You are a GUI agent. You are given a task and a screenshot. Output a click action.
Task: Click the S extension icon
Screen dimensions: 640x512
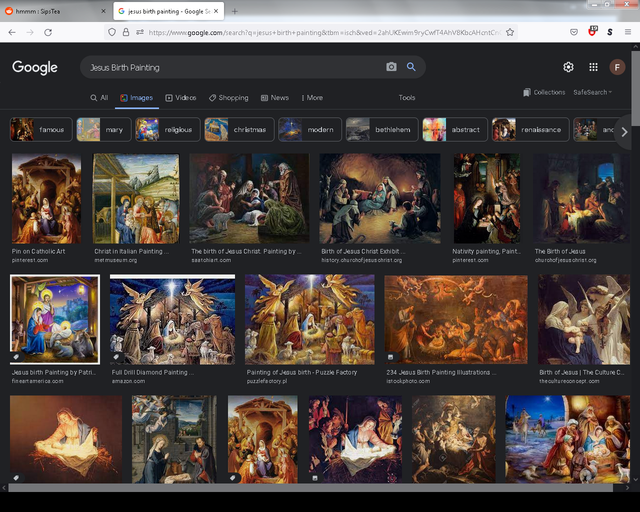coord(610,32)
